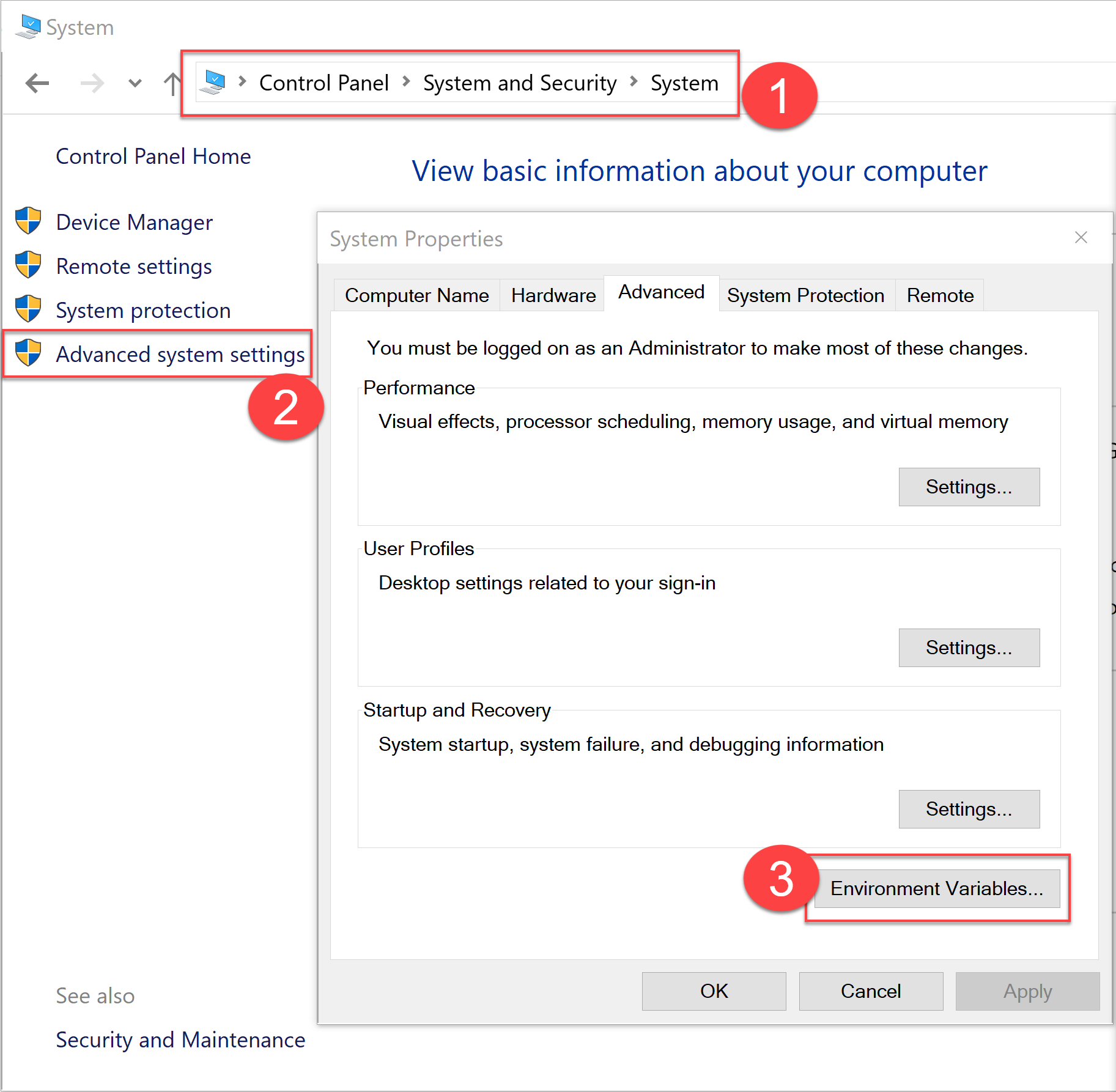
Task: Expand chevron after Control Panel breadcrumb
Action: (x=406, y=81)
